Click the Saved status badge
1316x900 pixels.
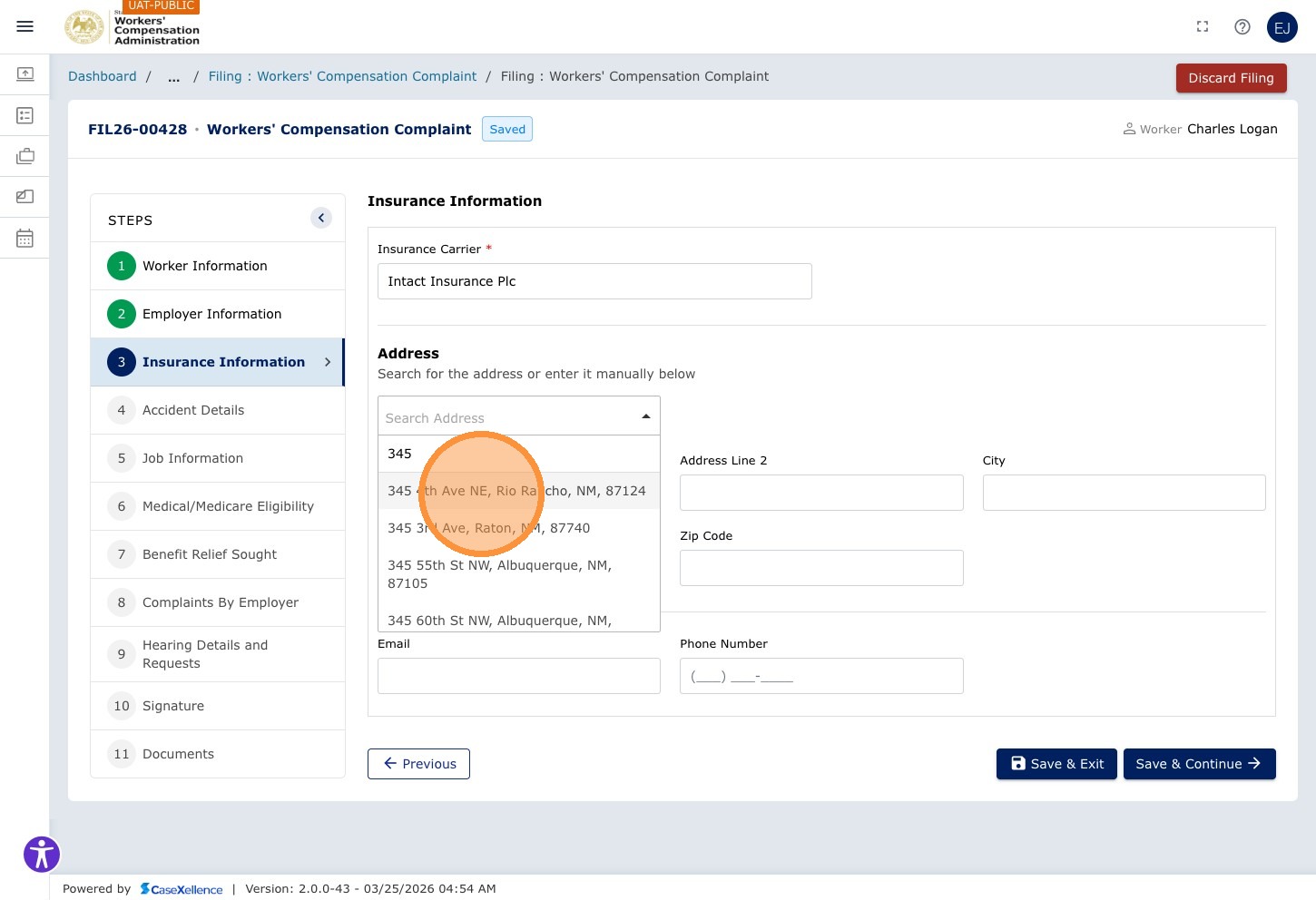pyautogui.click(x=507, y=129)
